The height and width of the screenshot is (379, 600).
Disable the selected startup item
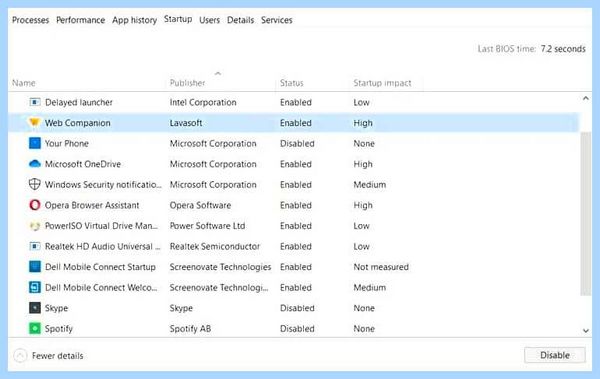[x=555, y=355]
